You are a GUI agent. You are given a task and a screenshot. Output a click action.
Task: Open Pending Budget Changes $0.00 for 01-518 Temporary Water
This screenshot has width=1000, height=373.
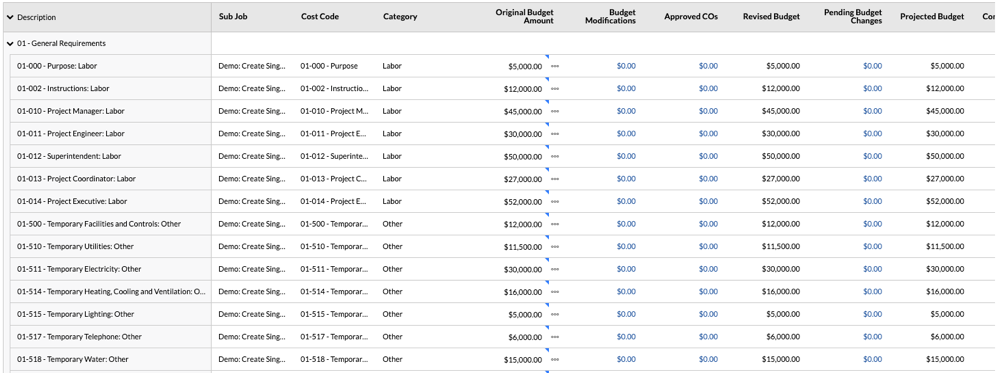872,359
